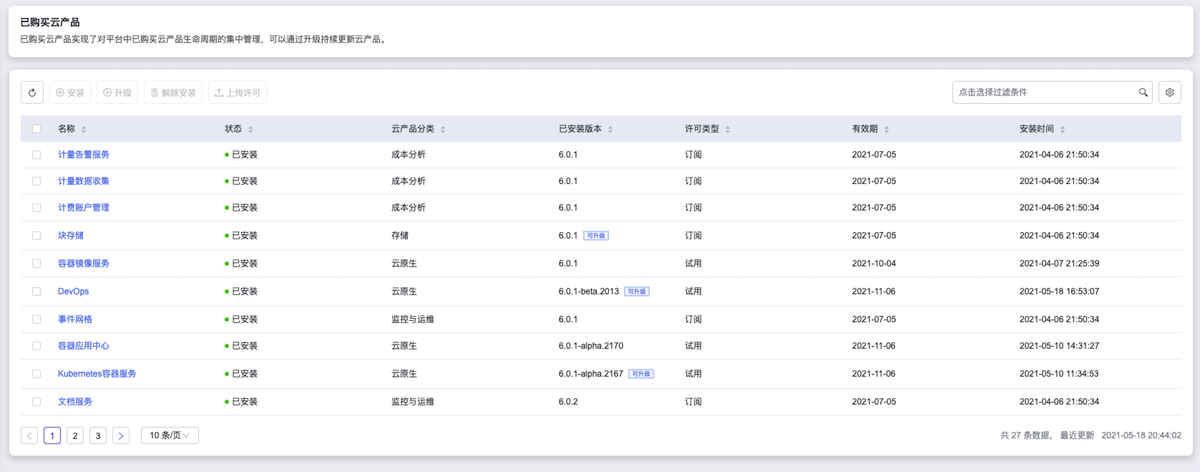The width and height of the screenshot is (1200, 472).
Task: Click the refresh icon button
Action: tap(32, 93)
